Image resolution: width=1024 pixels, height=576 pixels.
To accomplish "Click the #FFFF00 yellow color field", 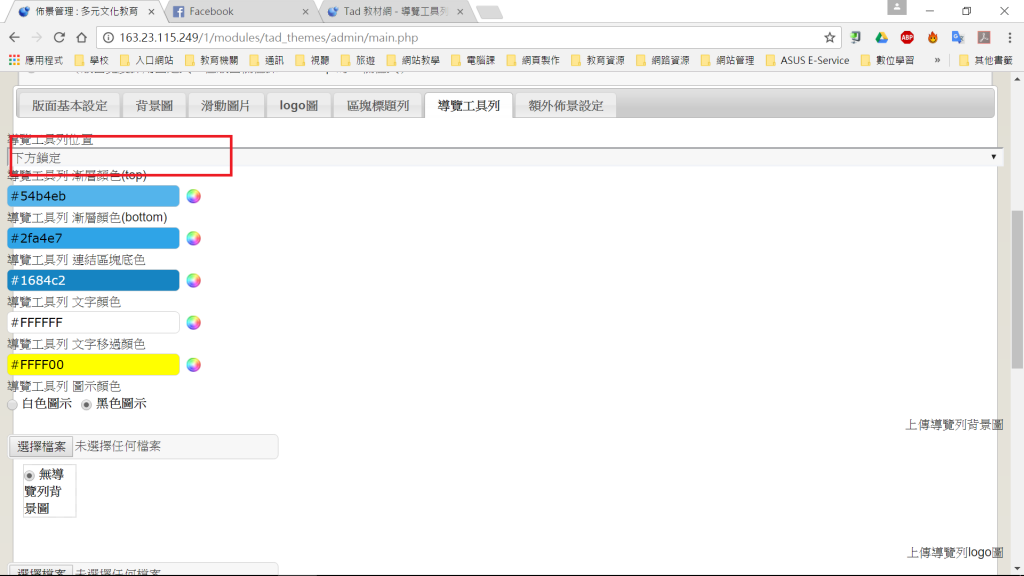I will coord(93,364).
